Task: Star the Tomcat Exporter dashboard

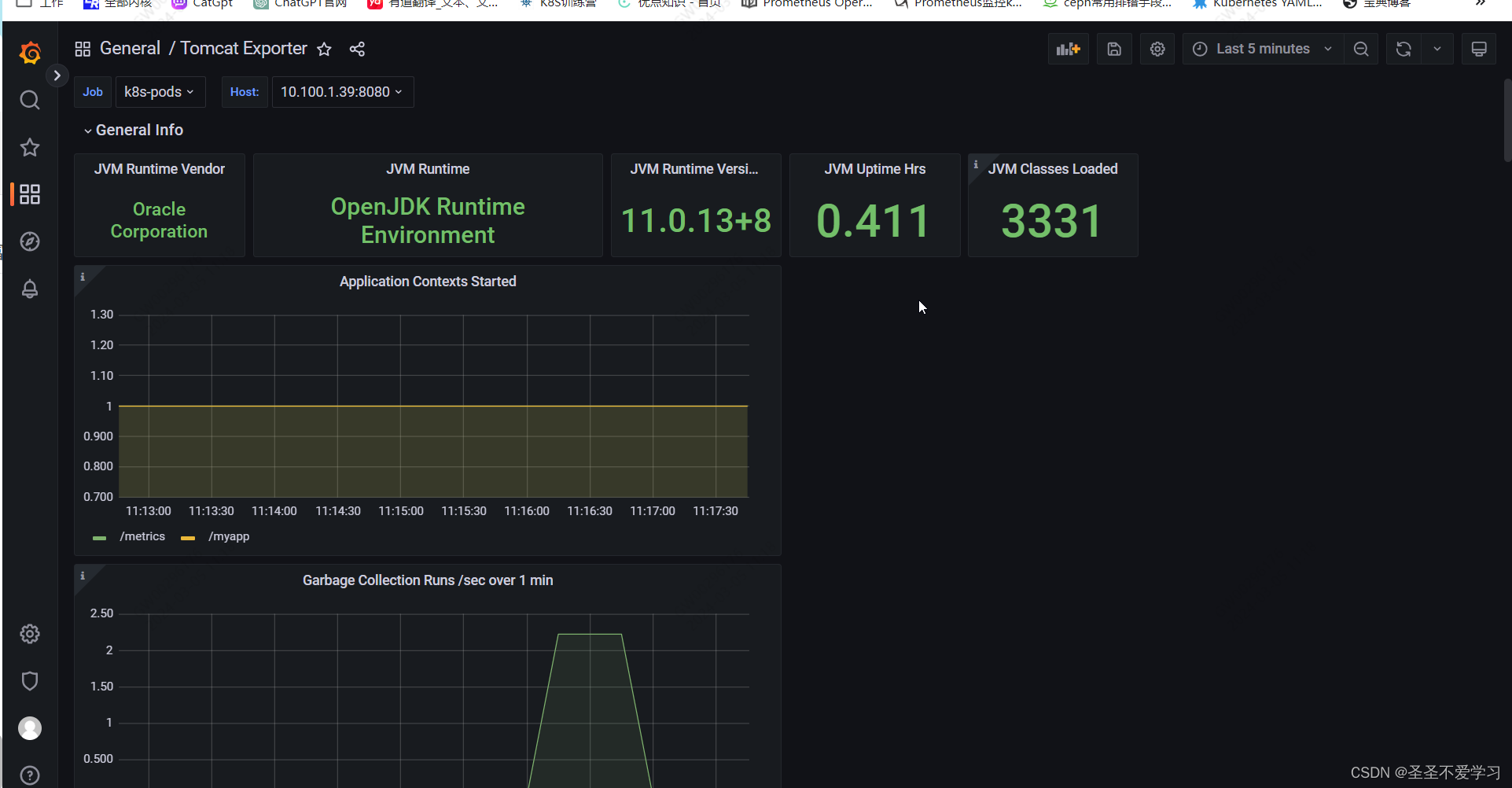Action: coord(324,49)
